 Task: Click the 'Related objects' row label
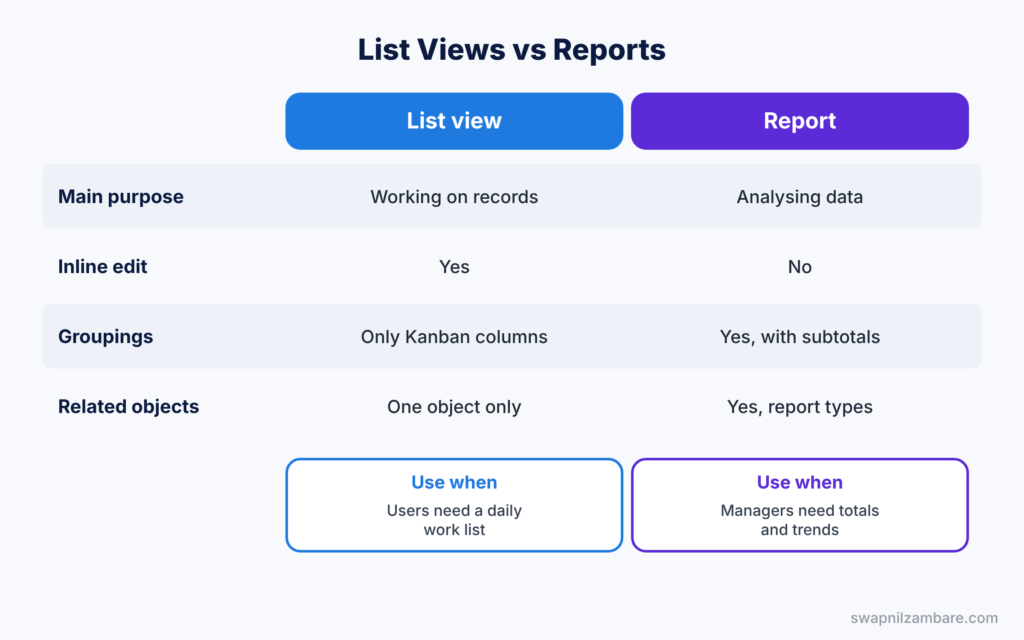pyautogui.click(x=128, y=406)
